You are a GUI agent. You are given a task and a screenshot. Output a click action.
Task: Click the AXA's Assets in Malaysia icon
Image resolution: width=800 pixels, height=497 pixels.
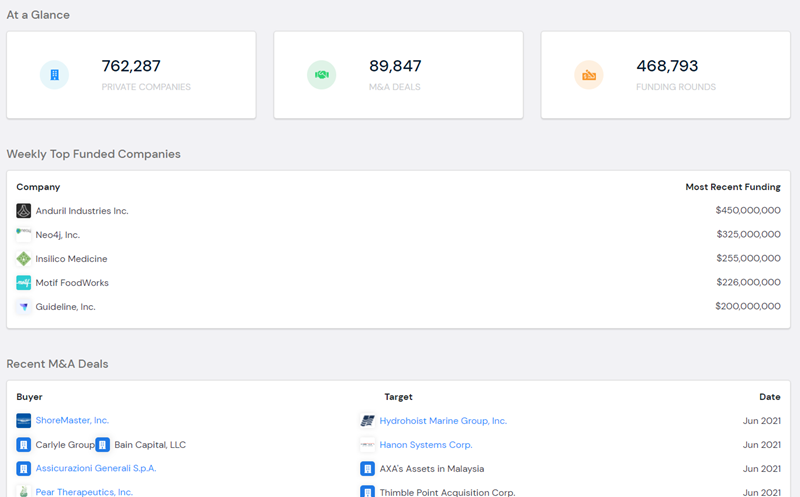click(x=367, y=468)
